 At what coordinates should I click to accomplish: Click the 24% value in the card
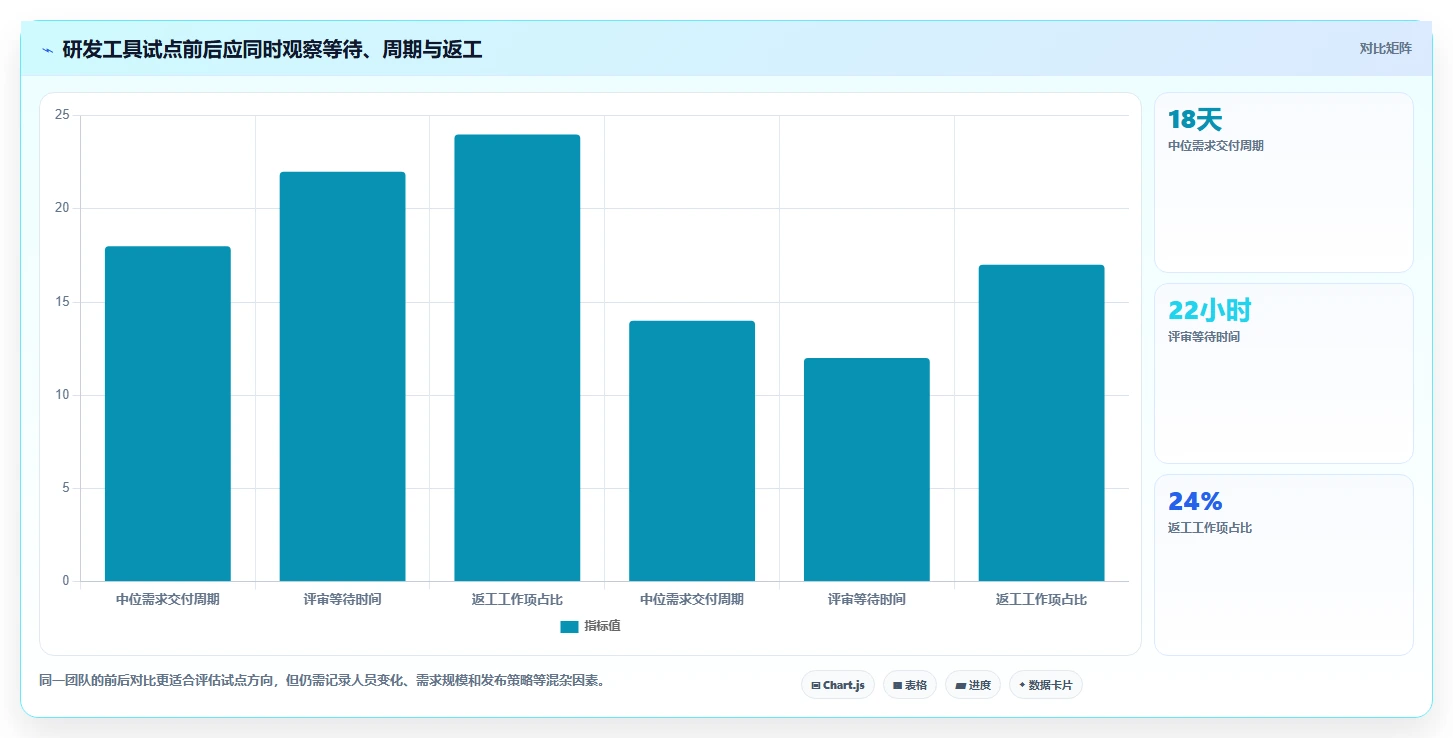(1195, 502)
